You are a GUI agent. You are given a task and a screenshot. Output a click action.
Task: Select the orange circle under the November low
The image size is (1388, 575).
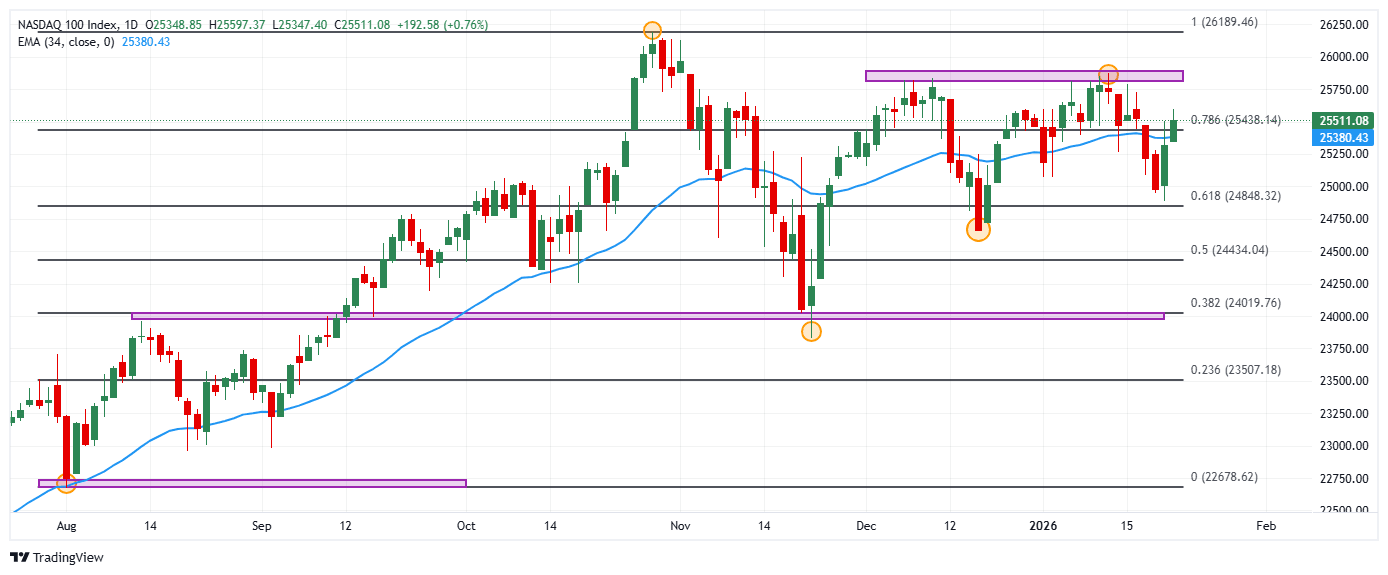click(811, 331)
